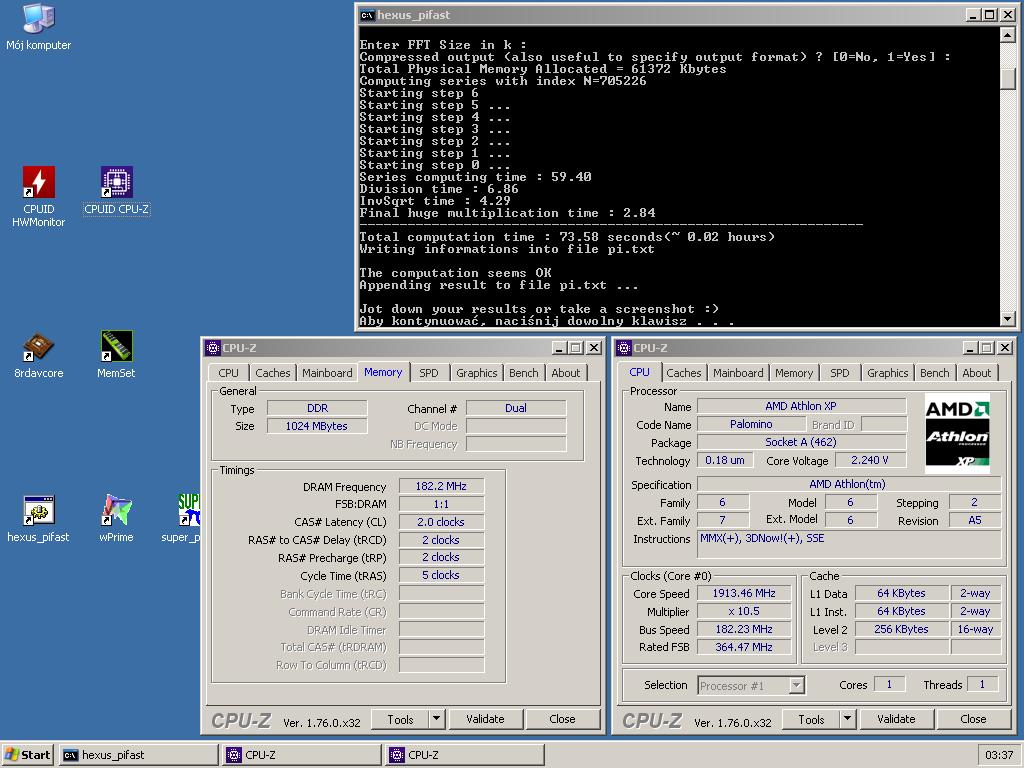Open Caches tab in right CPU-Z window
This screenshot has height=768, width=1024.
click(684, 373)
